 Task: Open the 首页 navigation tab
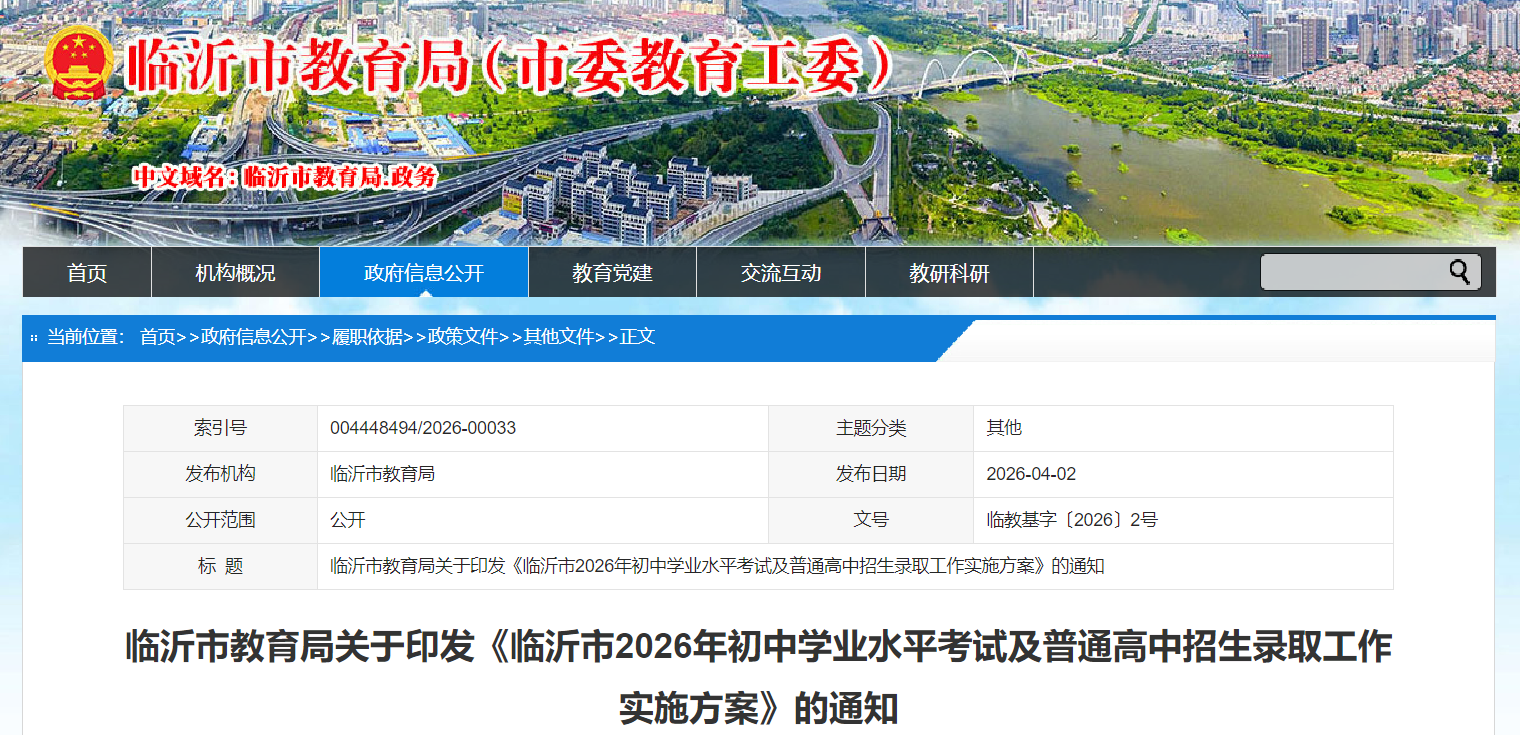[x=87, y=272]
